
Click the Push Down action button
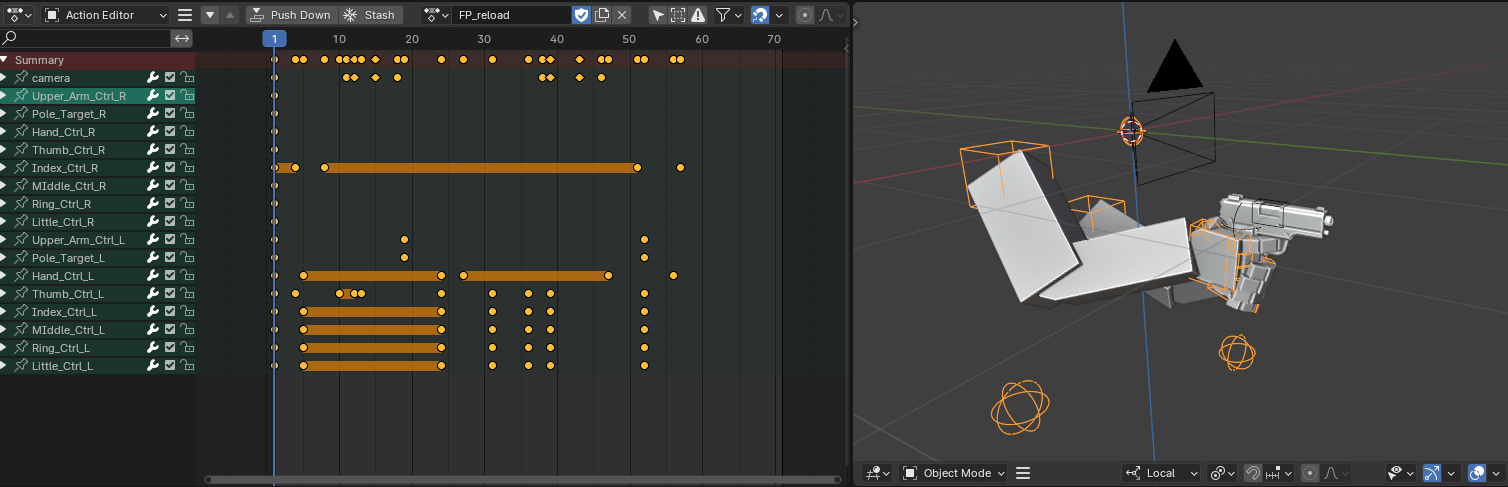coord(290,15)
